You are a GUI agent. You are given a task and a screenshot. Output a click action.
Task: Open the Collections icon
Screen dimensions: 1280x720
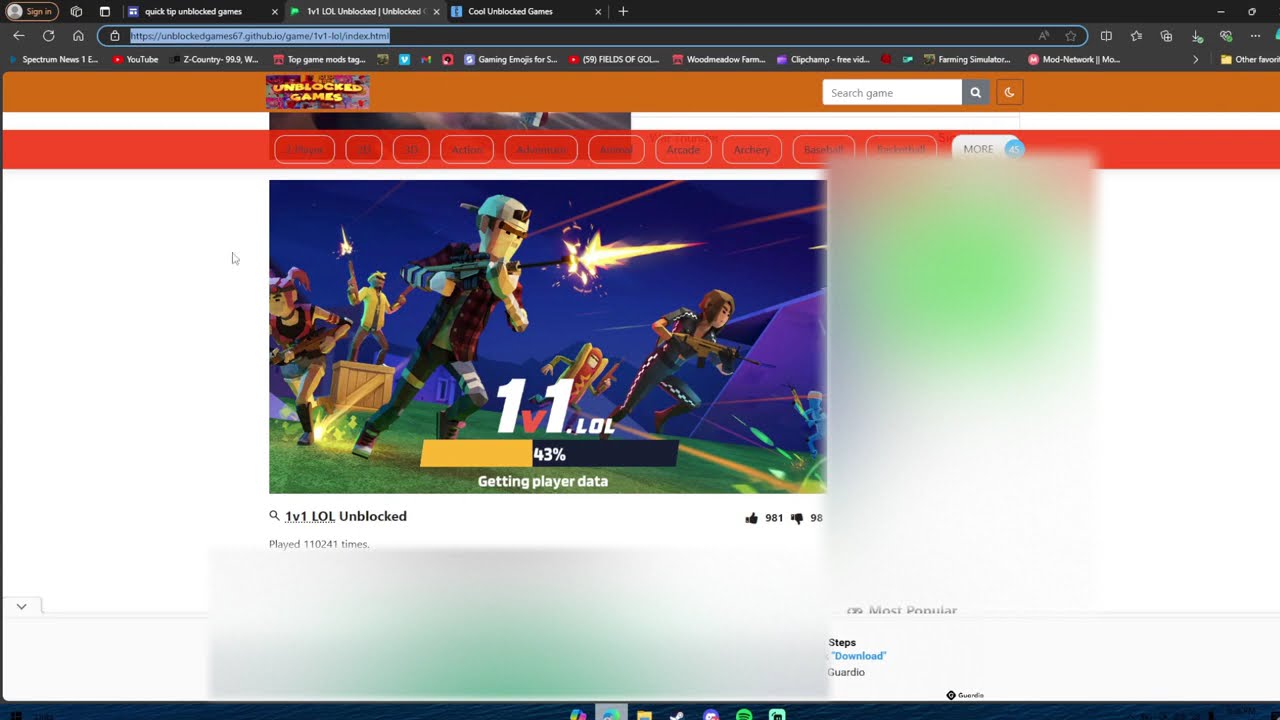pos(1166,36)
